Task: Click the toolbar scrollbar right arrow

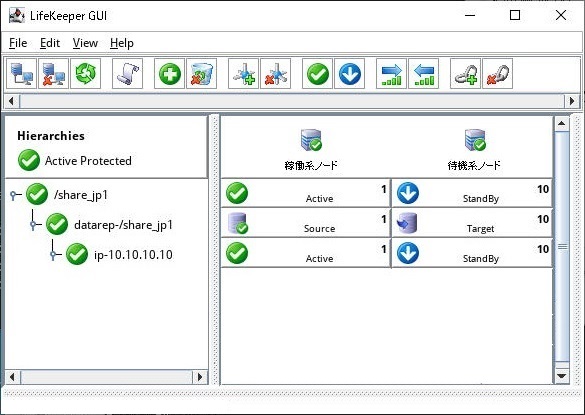Action: point(572,101)
